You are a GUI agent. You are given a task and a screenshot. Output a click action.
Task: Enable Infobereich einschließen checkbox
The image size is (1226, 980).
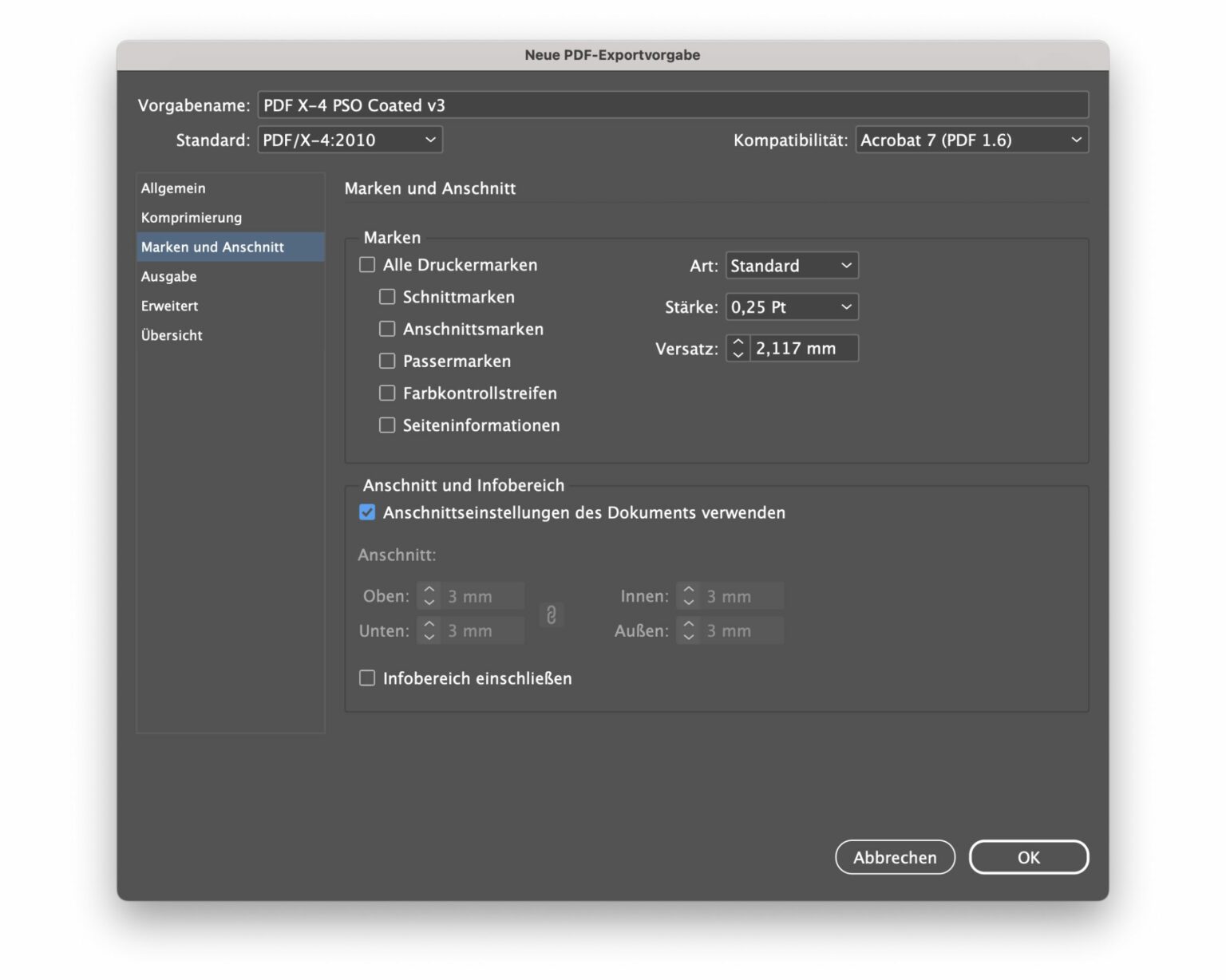point(367,678)
